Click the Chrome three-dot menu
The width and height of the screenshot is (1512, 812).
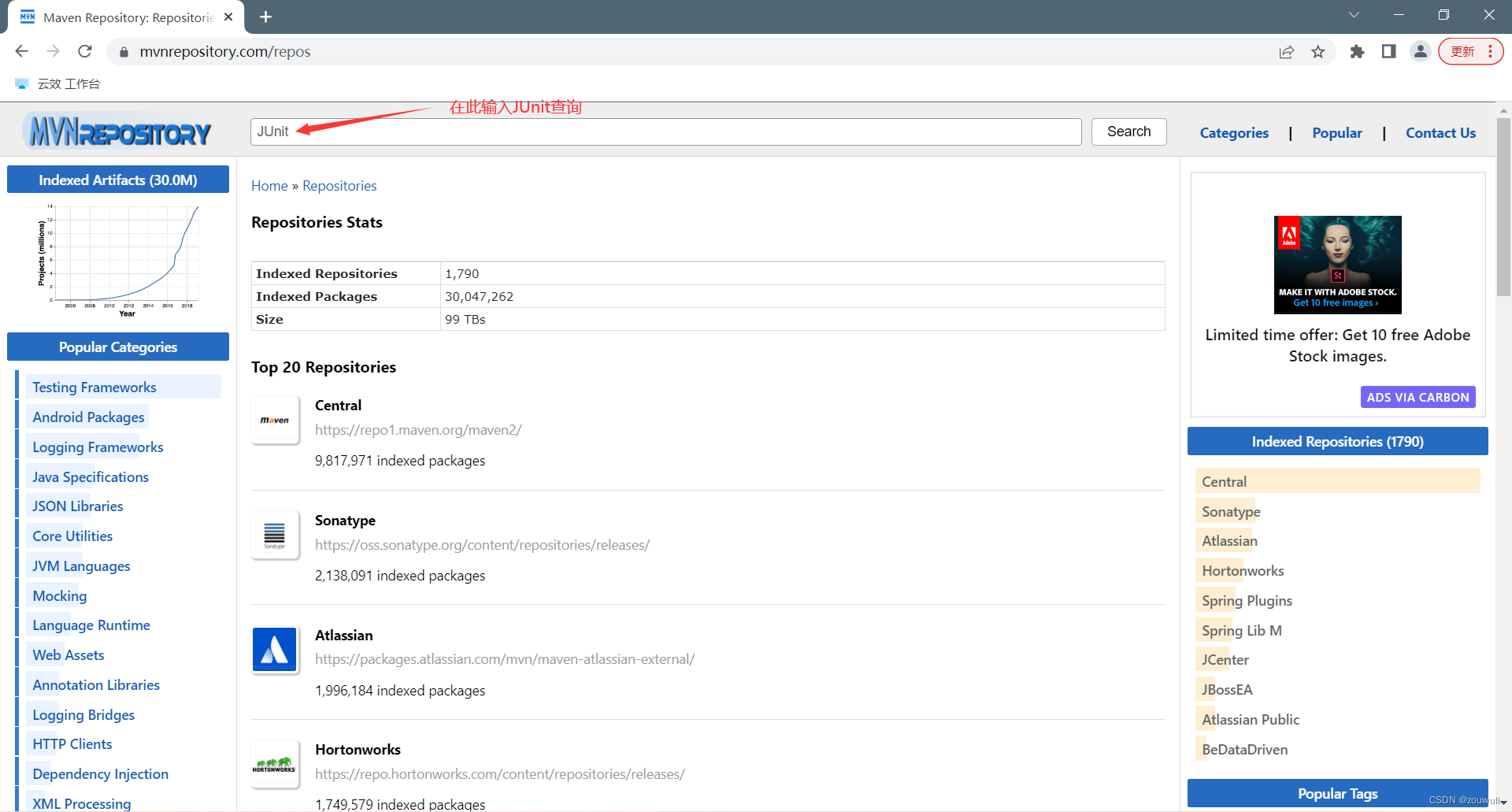pos(1491,52)
